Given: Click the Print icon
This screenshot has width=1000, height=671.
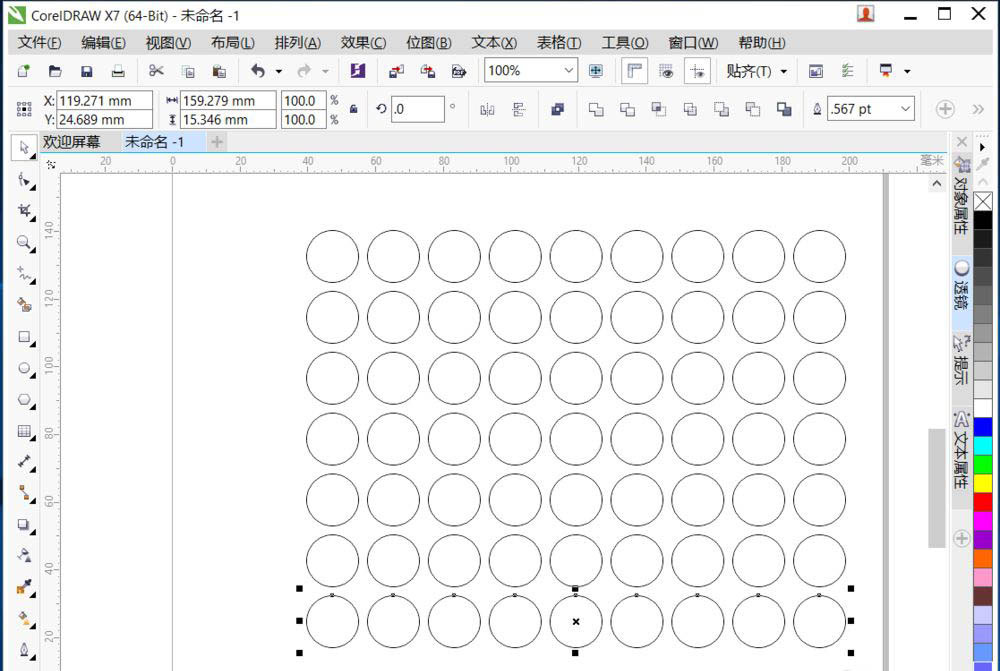Looking at the screenshot, I should pos(118,71).
